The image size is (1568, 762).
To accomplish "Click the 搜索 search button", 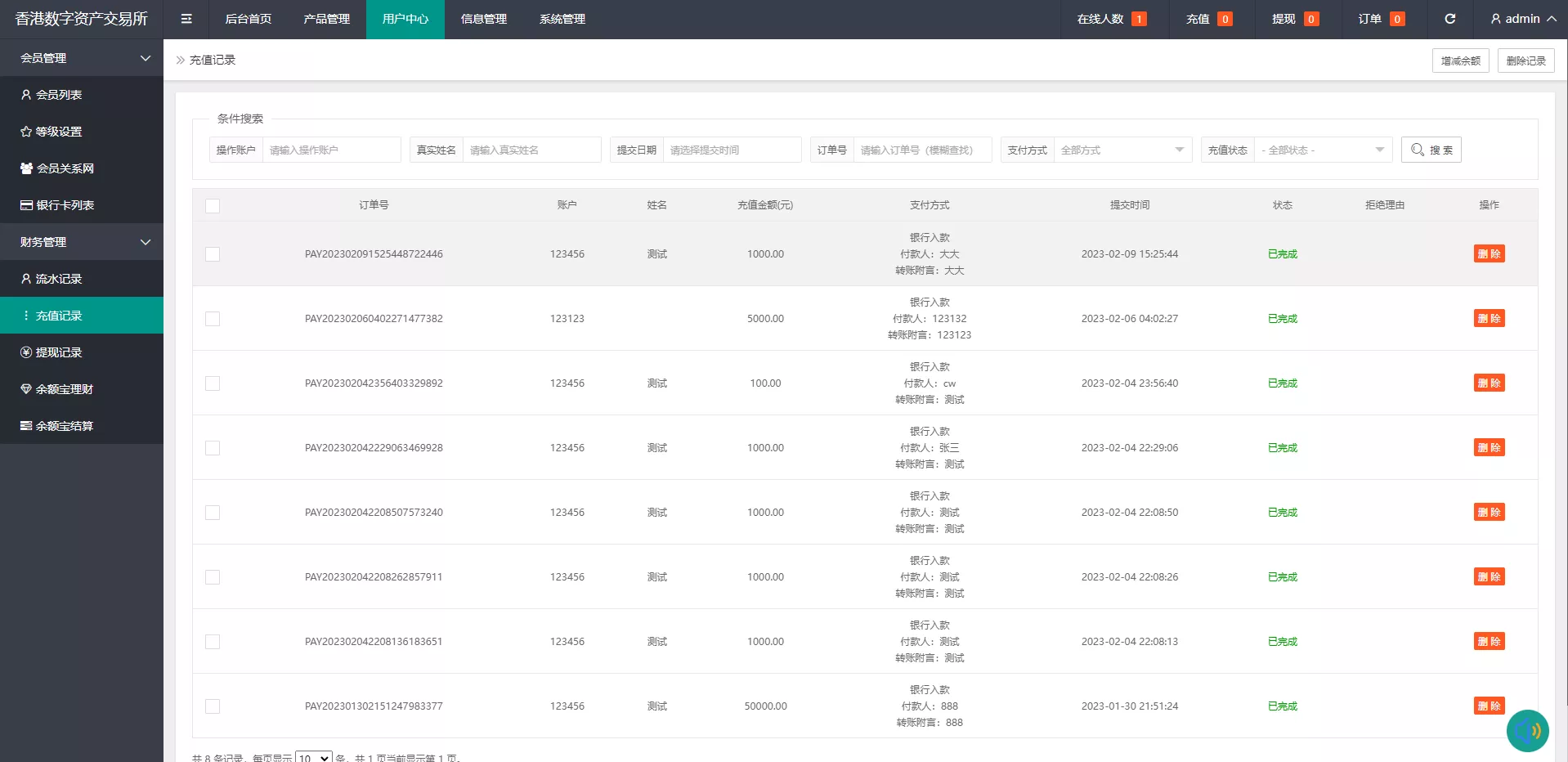I will coord(1431,150).
